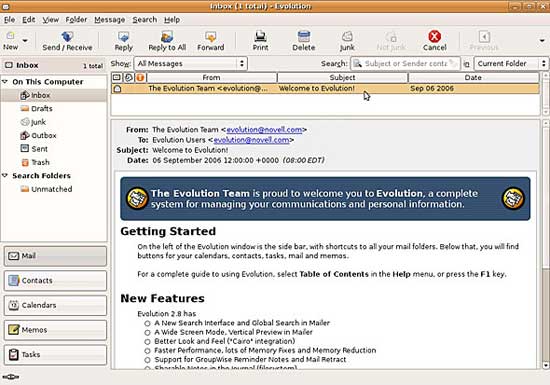Open the Edit menu
Screen dimensions: 550x385
[28, 20]
